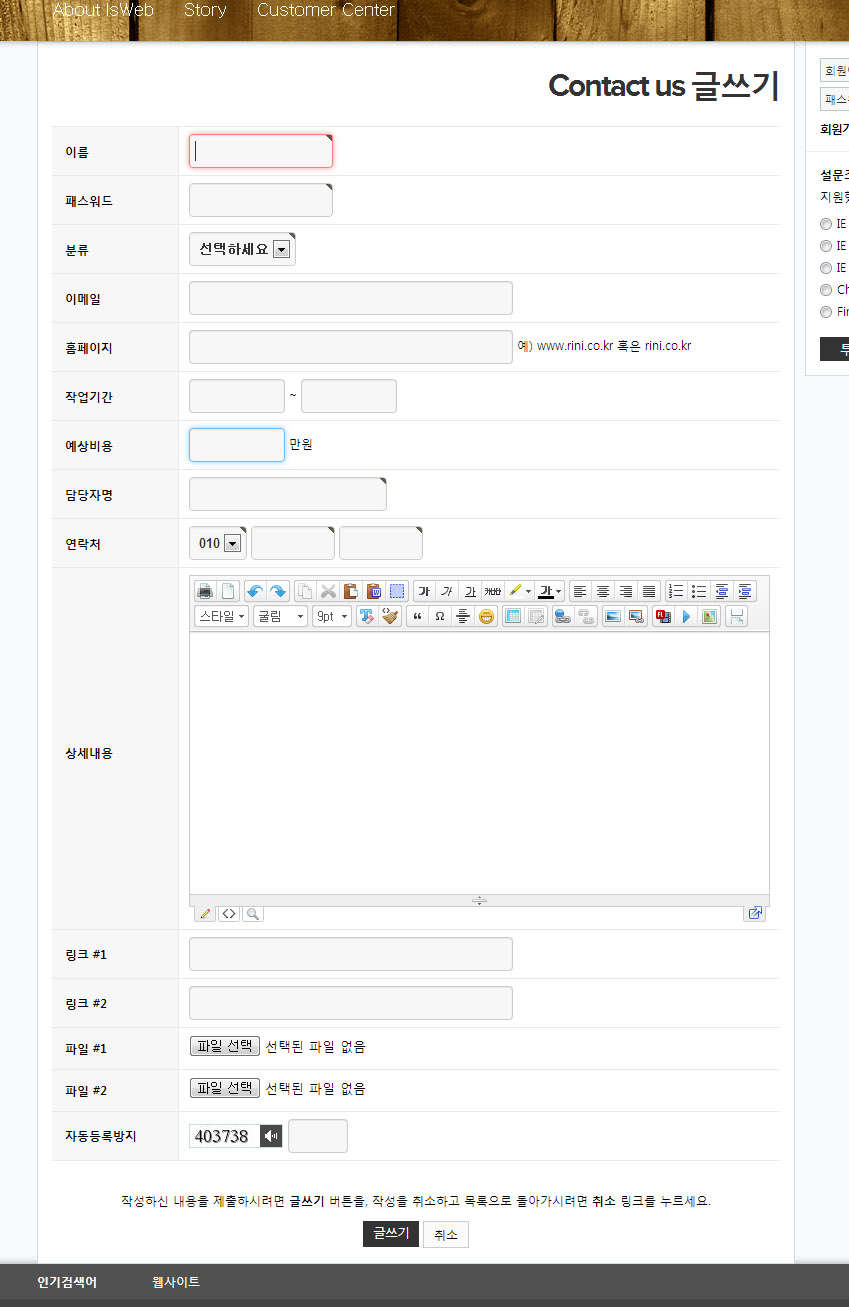Choose the Fir... poll radio option
This screenshot has height=1307, width=849.
[x=826, y=312]
